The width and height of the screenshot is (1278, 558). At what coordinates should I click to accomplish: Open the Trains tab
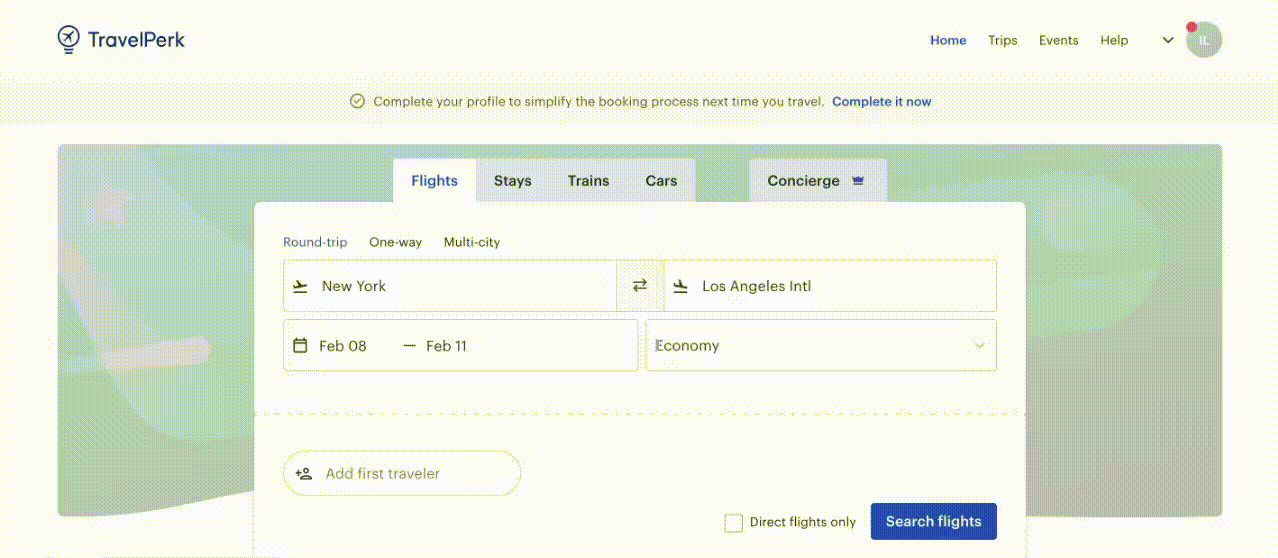coord(588,181)
